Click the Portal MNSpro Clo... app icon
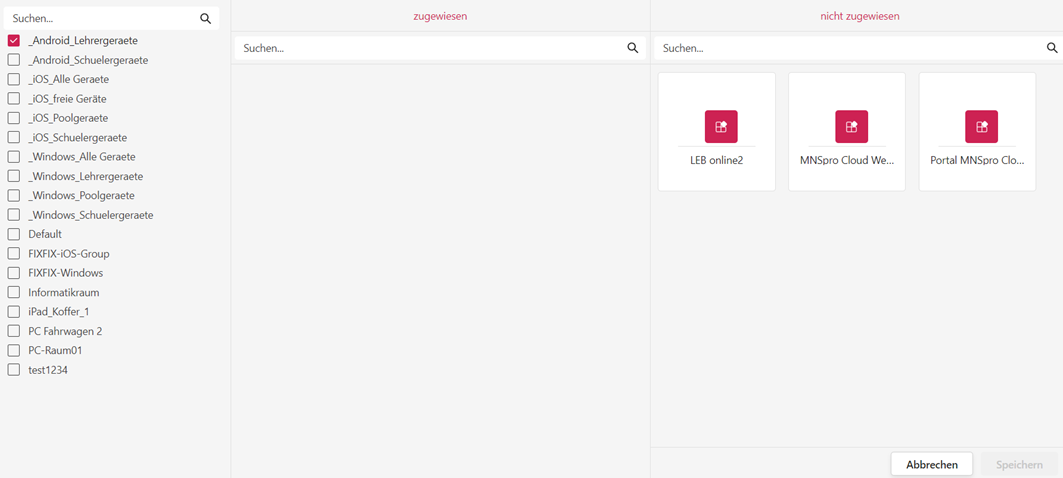 tap(981, 127)
